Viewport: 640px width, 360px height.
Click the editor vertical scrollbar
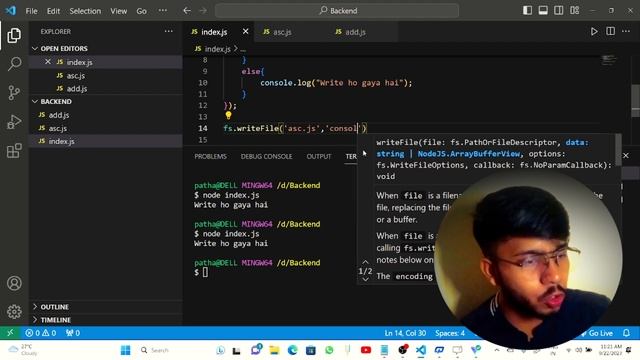coord(636,100)
